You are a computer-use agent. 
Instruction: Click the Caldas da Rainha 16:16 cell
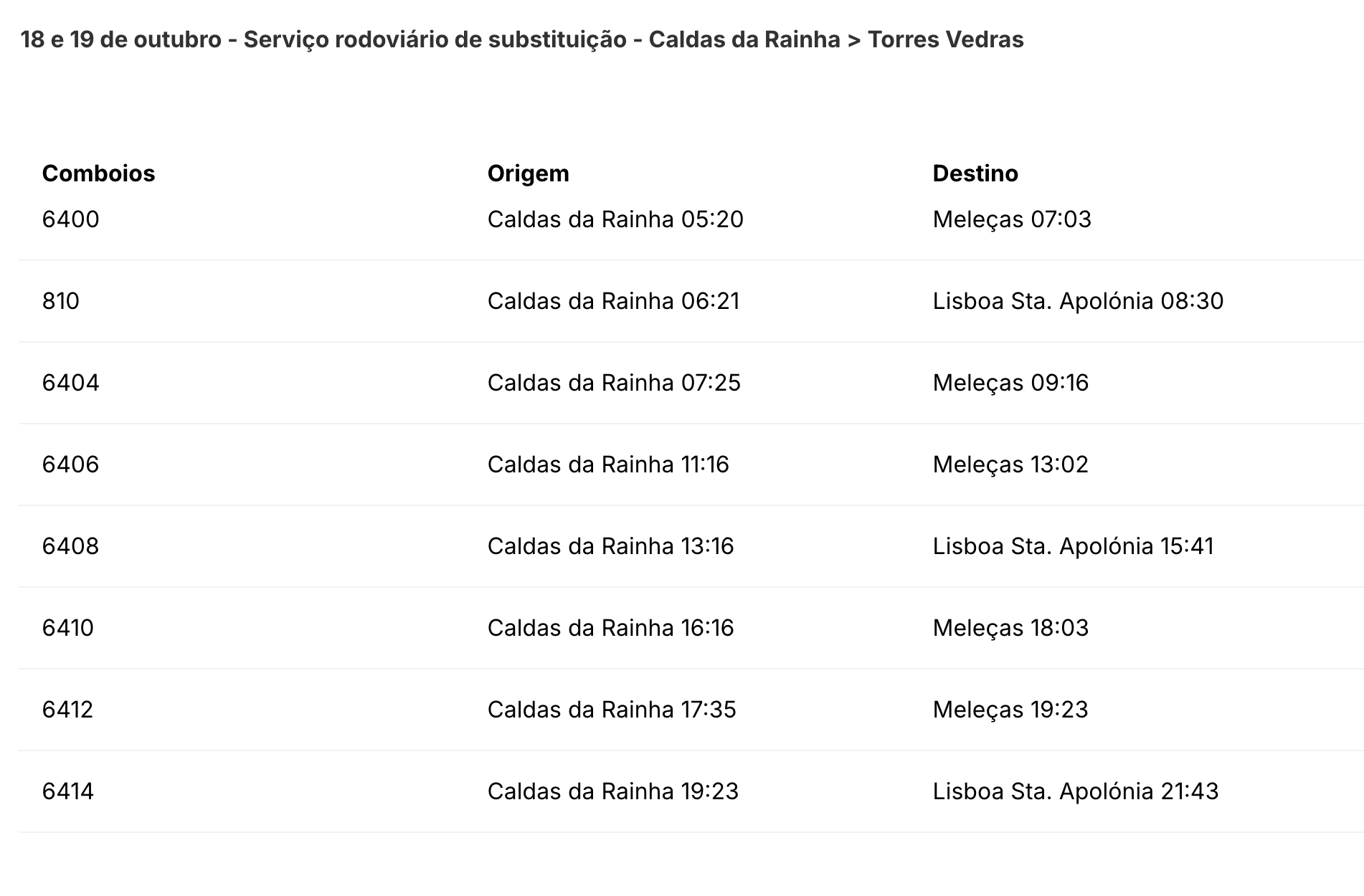(610, 628)
